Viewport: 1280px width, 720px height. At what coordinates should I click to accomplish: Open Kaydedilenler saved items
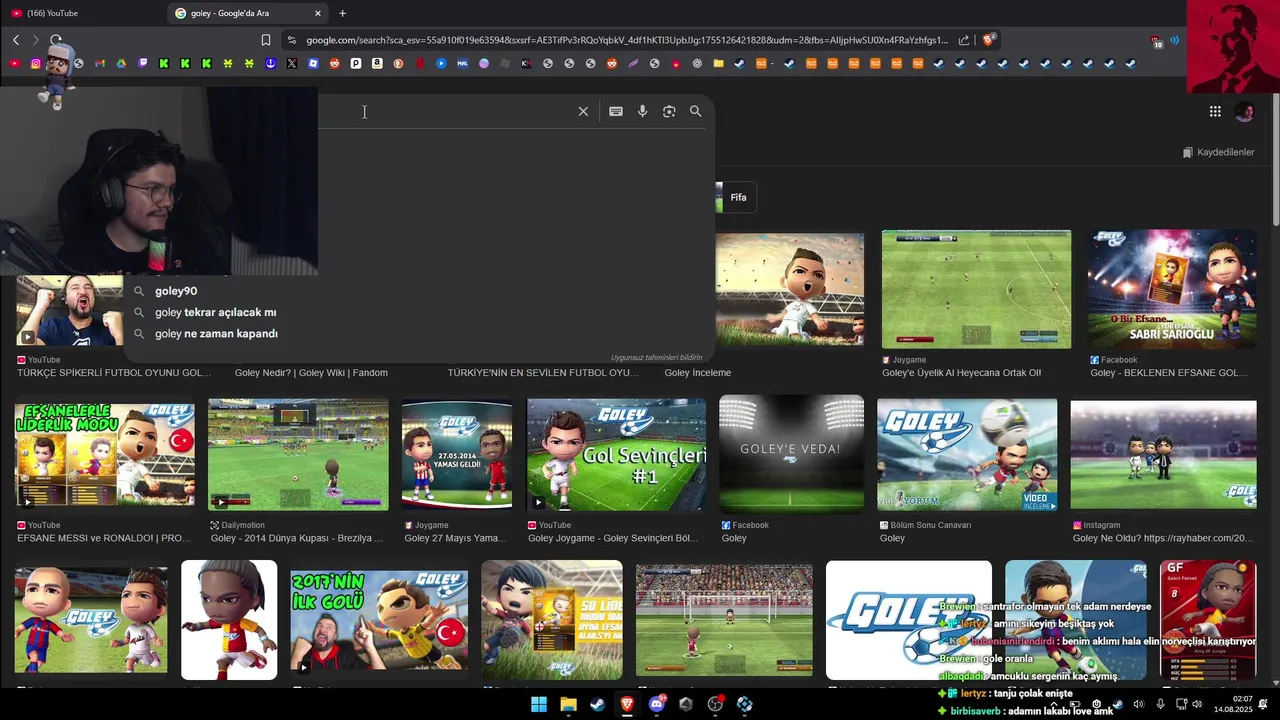pos(1218,152)
